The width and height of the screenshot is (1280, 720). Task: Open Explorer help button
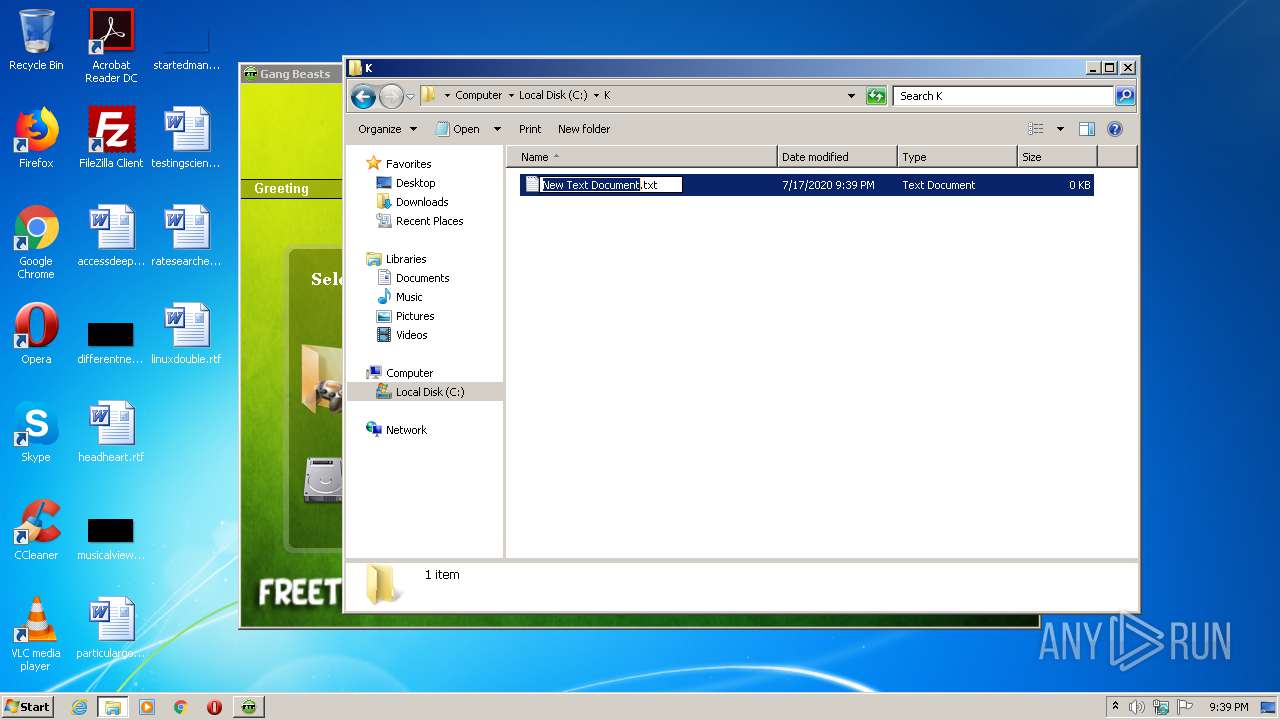pos(1115,129)
